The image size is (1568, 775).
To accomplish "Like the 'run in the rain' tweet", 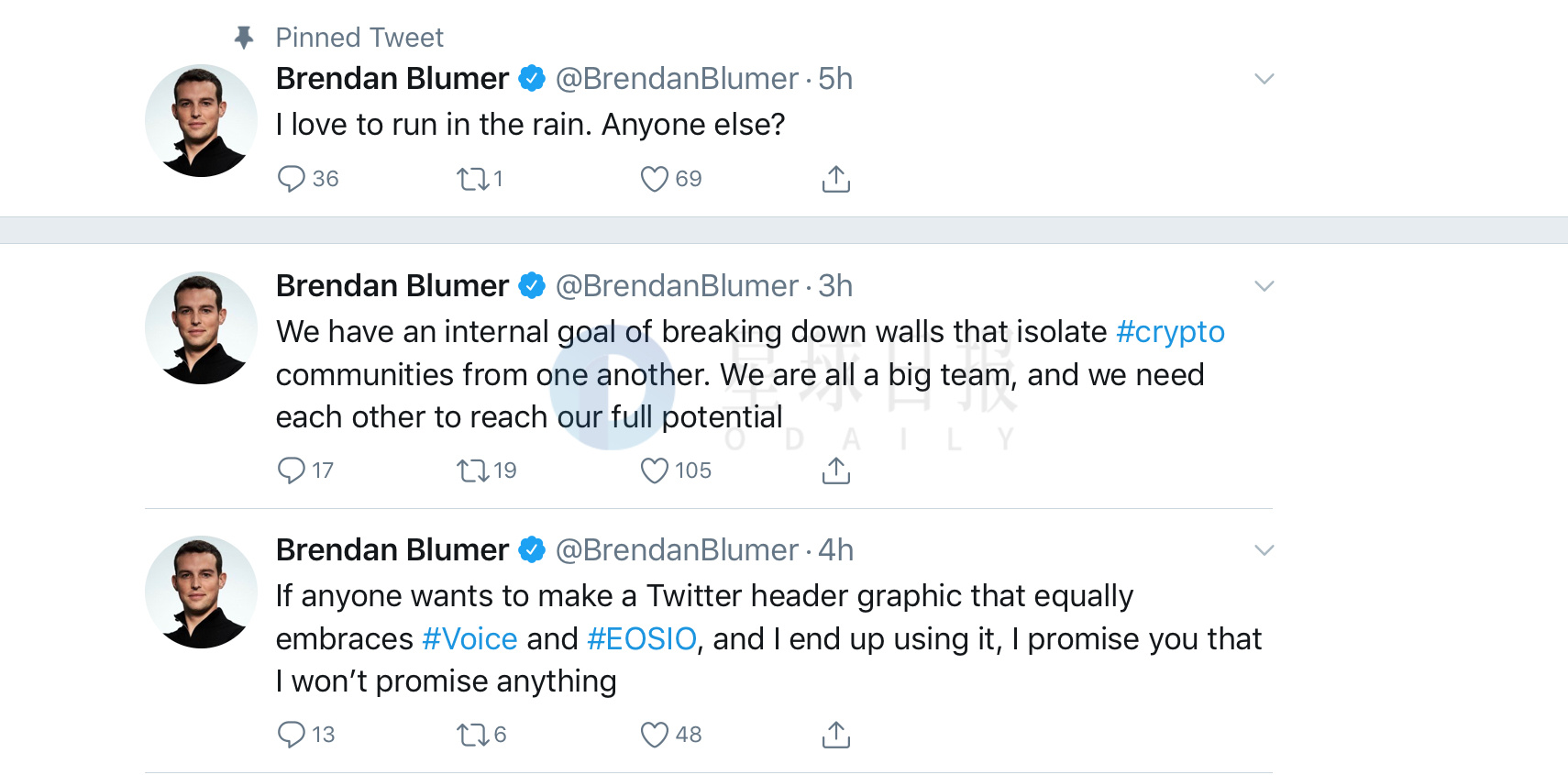I will coord(654,179).
